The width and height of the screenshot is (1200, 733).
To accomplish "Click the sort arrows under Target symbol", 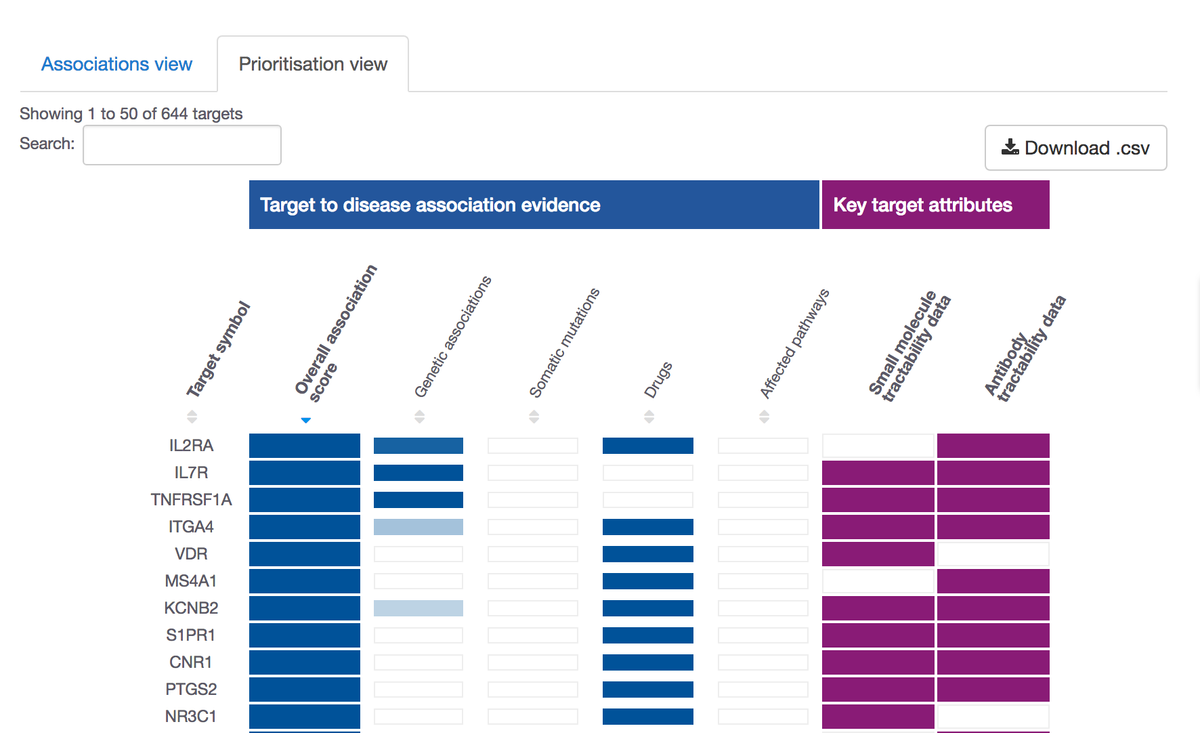I will pos(190,417).
